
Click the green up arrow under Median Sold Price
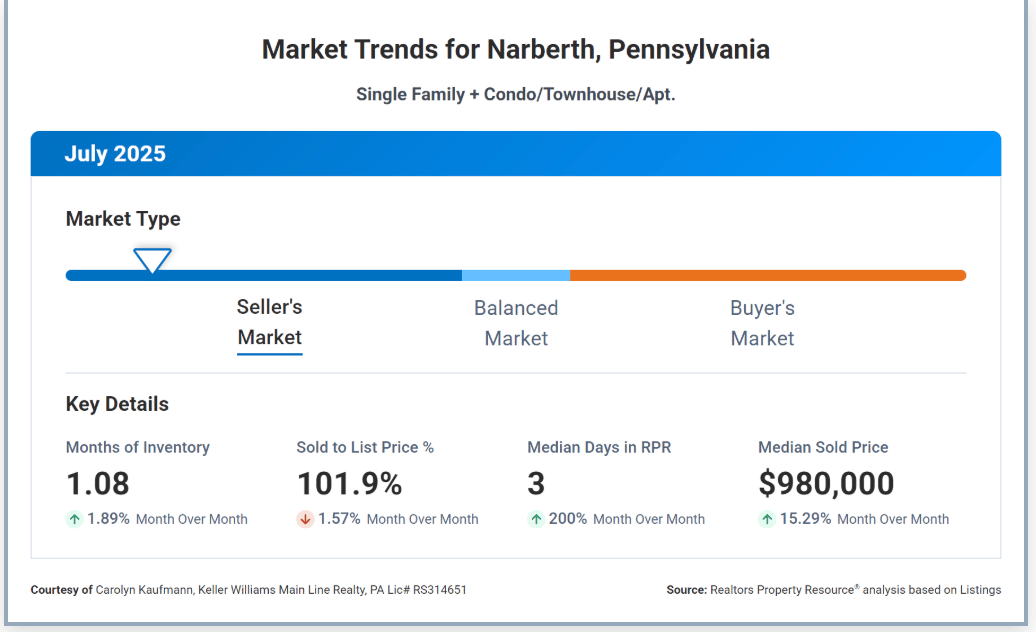click(x=767, y=519)
